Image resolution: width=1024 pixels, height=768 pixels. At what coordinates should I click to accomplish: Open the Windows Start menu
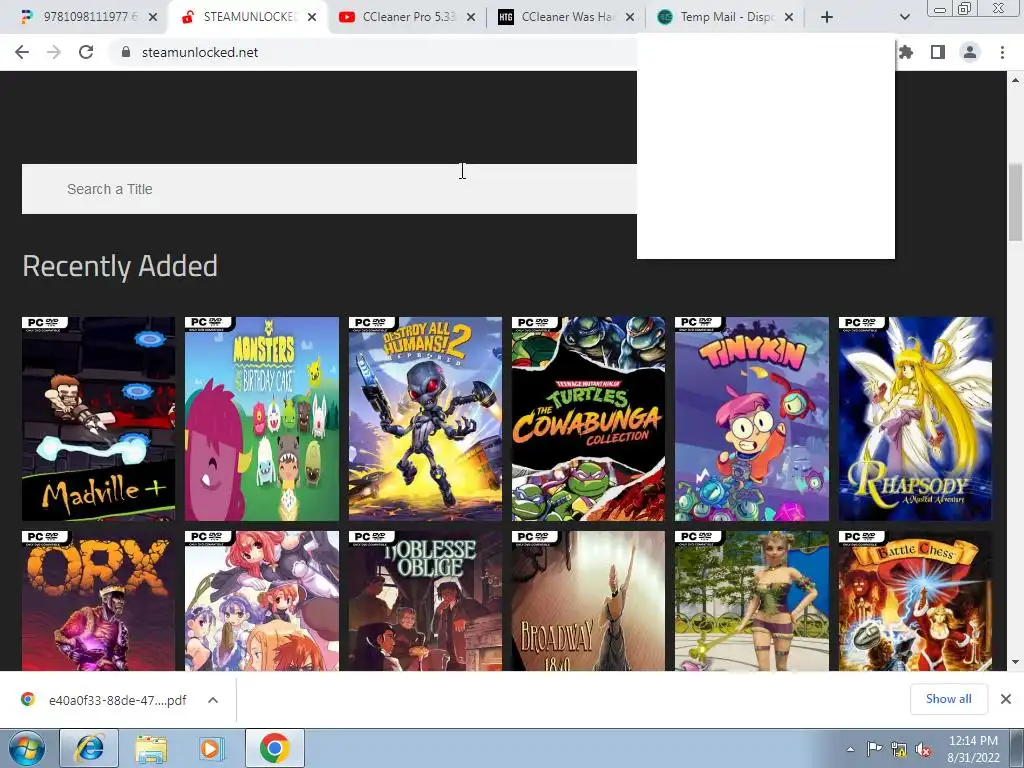point(27,748)
